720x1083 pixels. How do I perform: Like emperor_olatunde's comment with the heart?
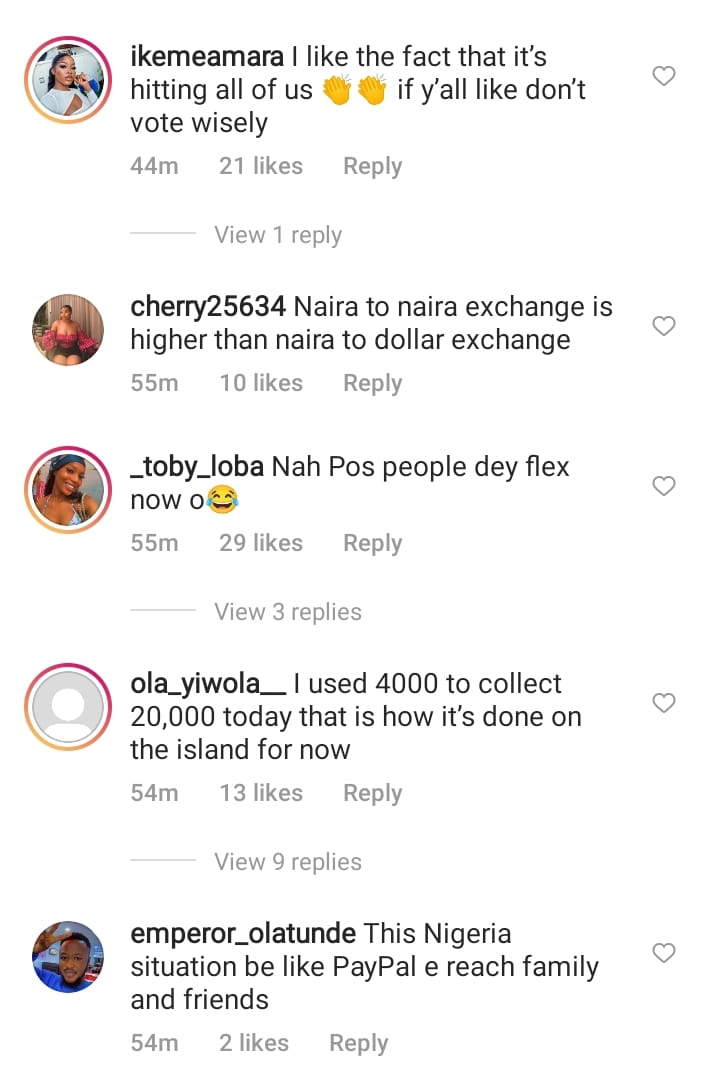pyautogui.click(x=664, y=953)
